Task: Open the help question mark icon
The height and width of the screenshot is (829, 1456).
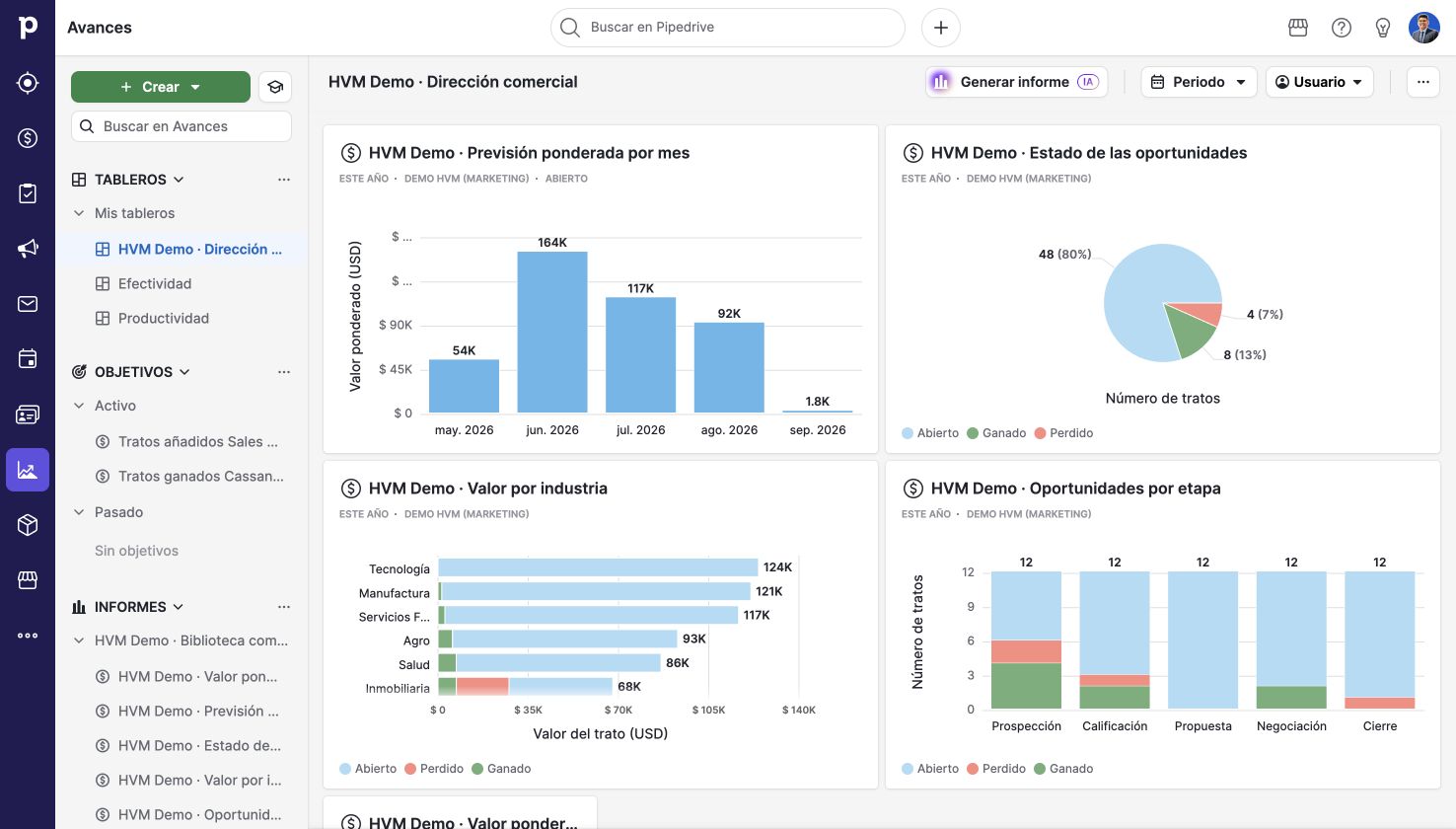Action: click(x=1341, y=28)
